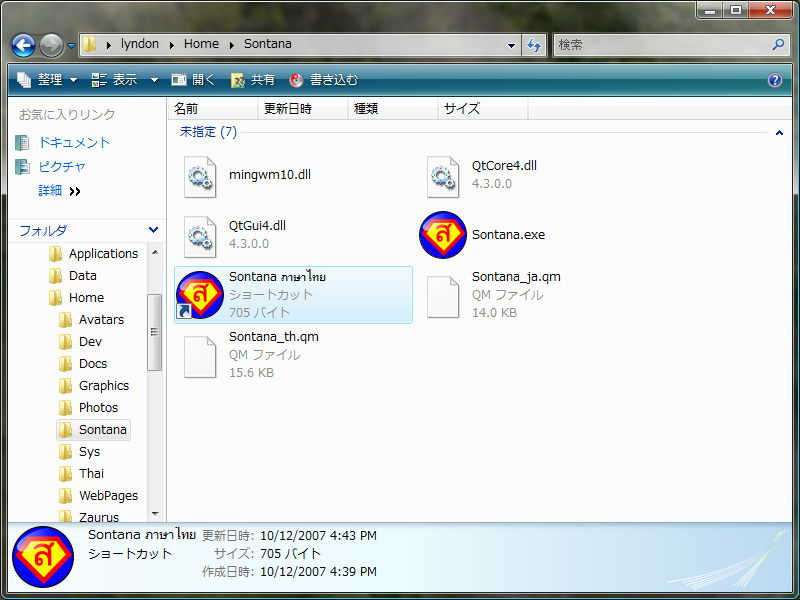
Task: Click the 共有 (Share) toolbar button
Action: 253,80
